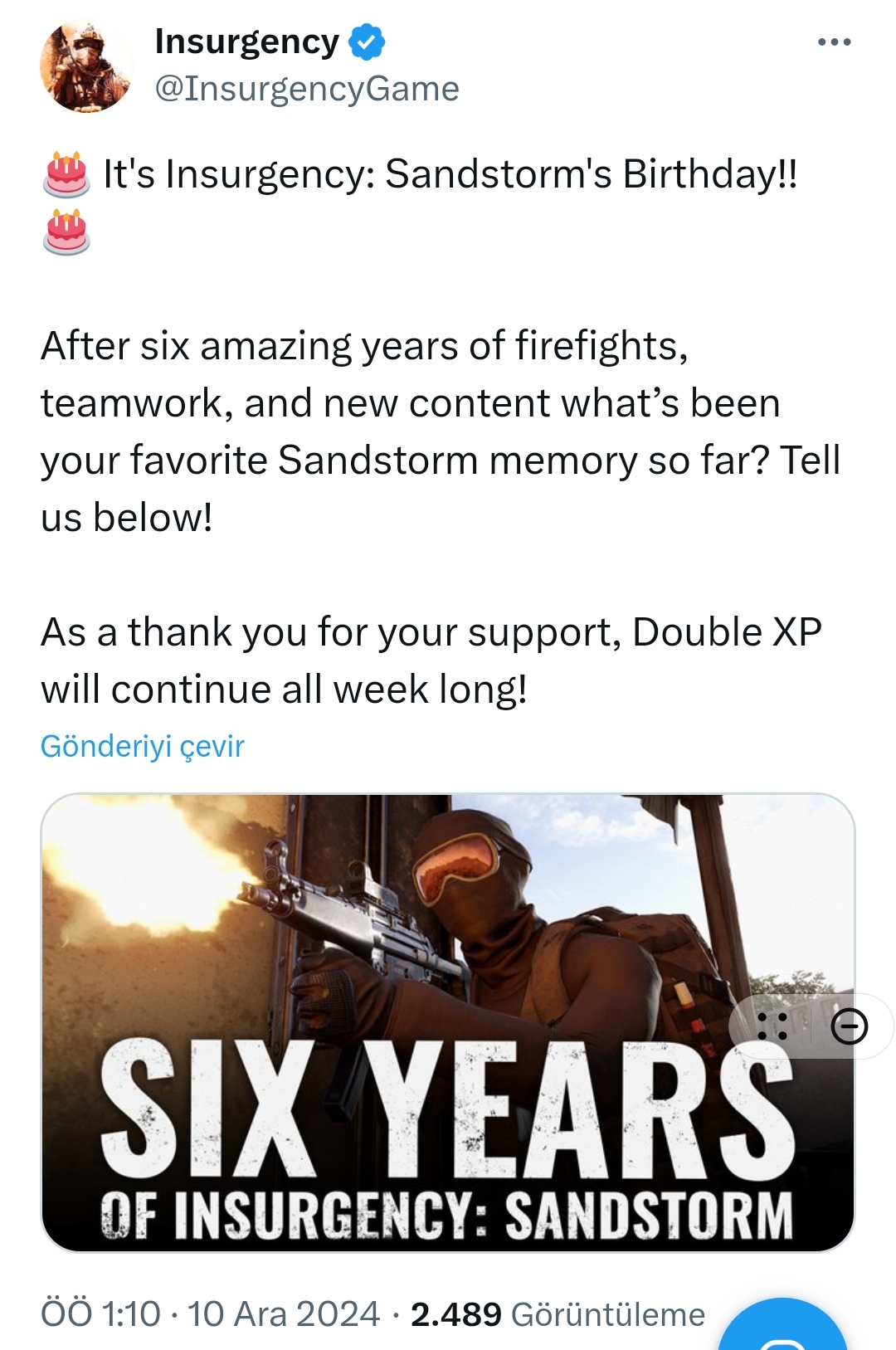
Task: Click the Sandstorm's Birthday headline text
Action: click(450, 174)
